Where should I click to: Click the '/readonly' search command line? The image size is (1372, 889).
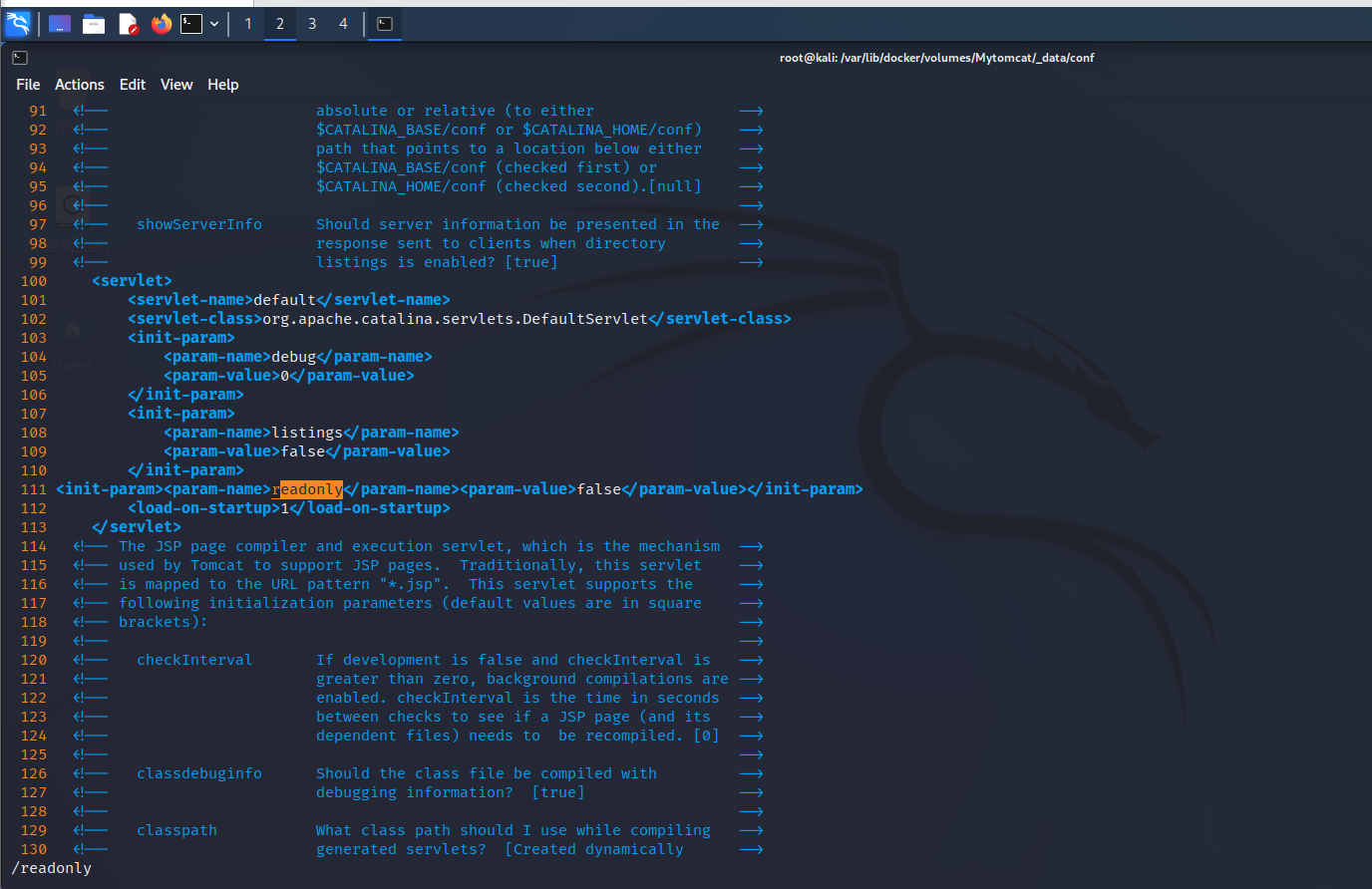pyautogui.click(x=52, y=868)
